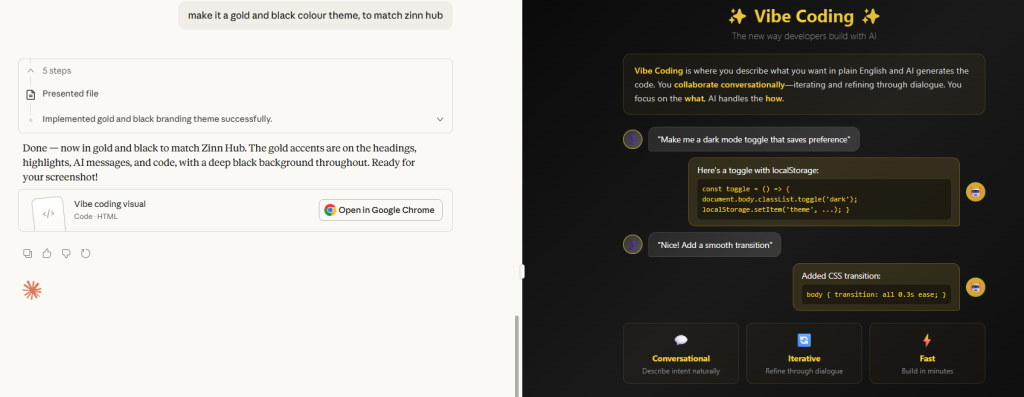Give thumbs up to the response
1024x397 pixels.
point(46,253)
